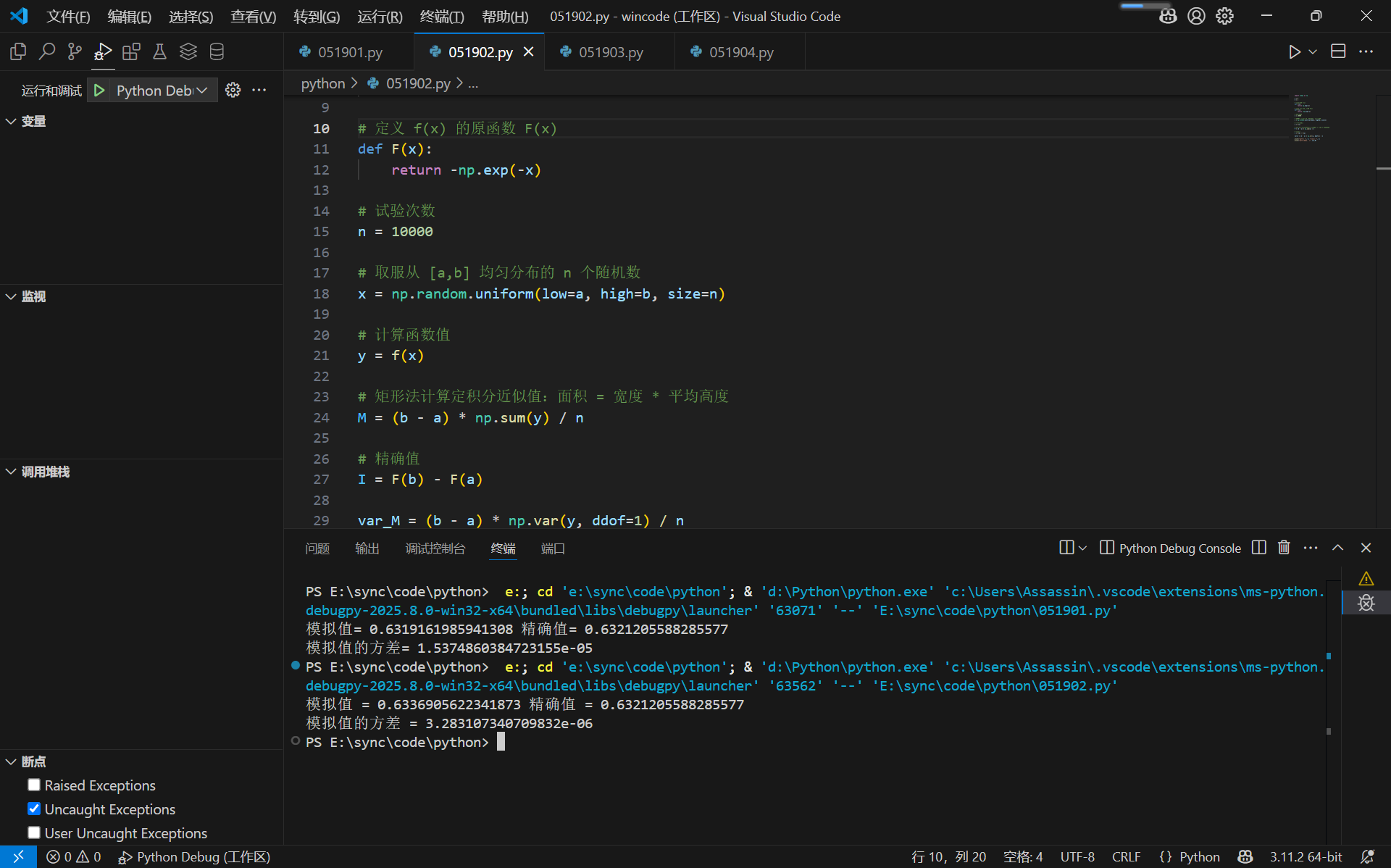Enable User Uncaught Exceptions checkbox

pyautogui.click(x=34, y=832)
